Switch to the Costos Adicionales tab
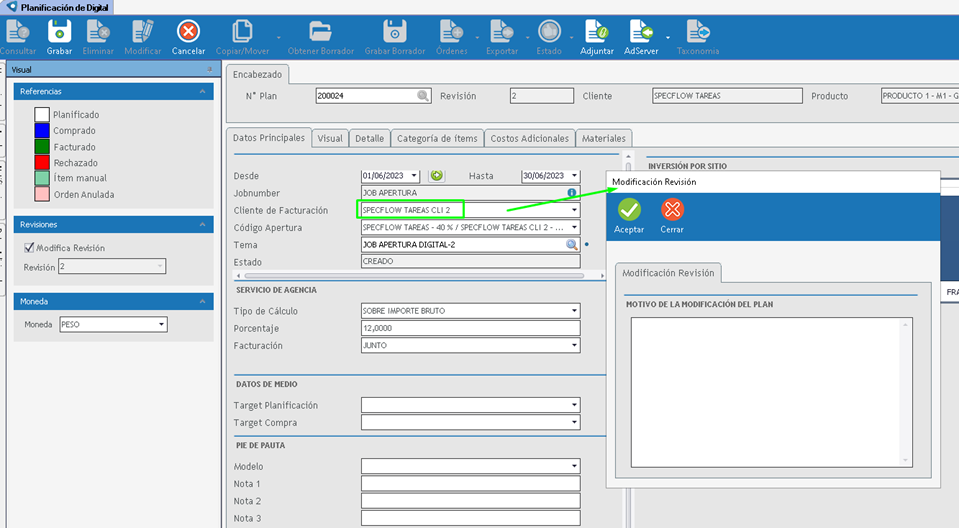The image size is (959, 528). pos(531,139)
